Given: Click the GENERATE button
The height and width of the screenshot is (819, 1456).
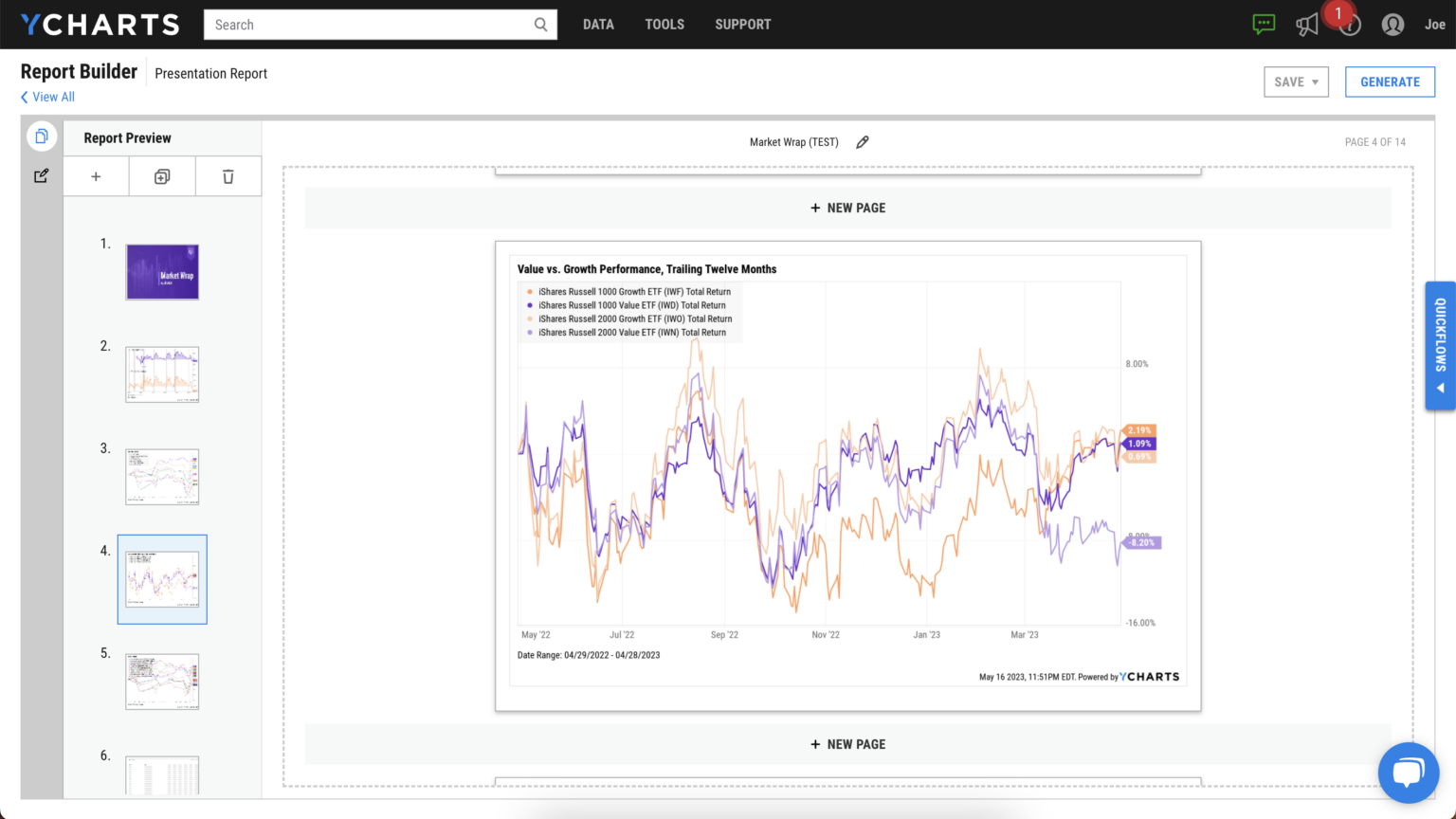Looking at the screenshot, I should 1390,82.
